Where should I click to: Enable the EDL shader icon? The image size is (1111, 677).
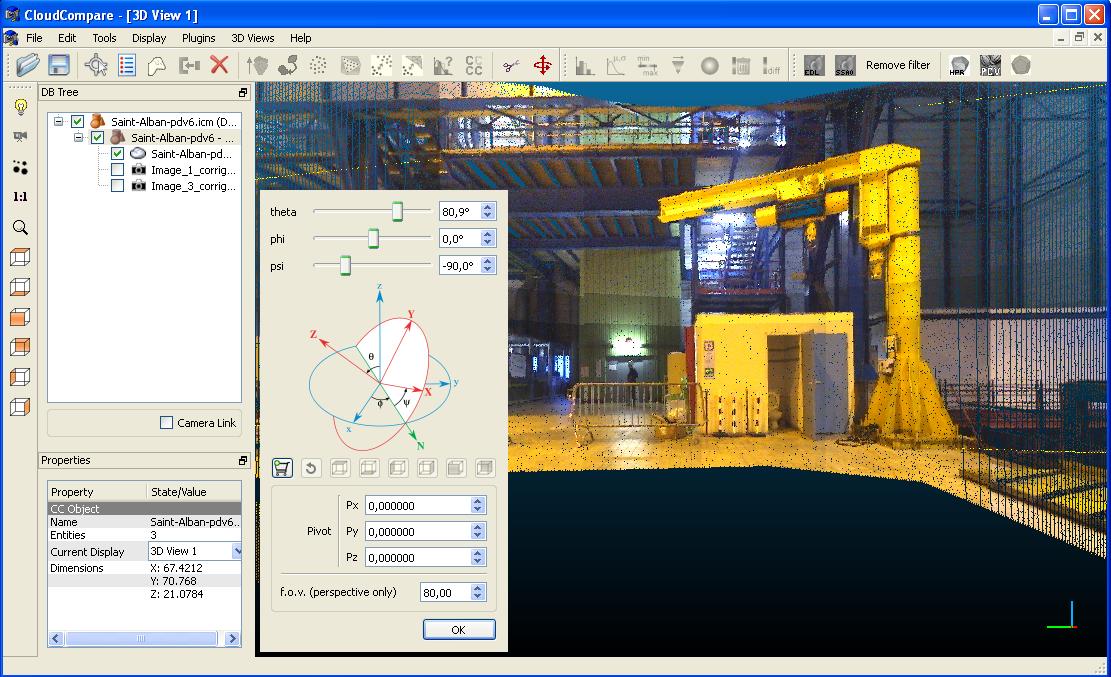click(813, 66)
